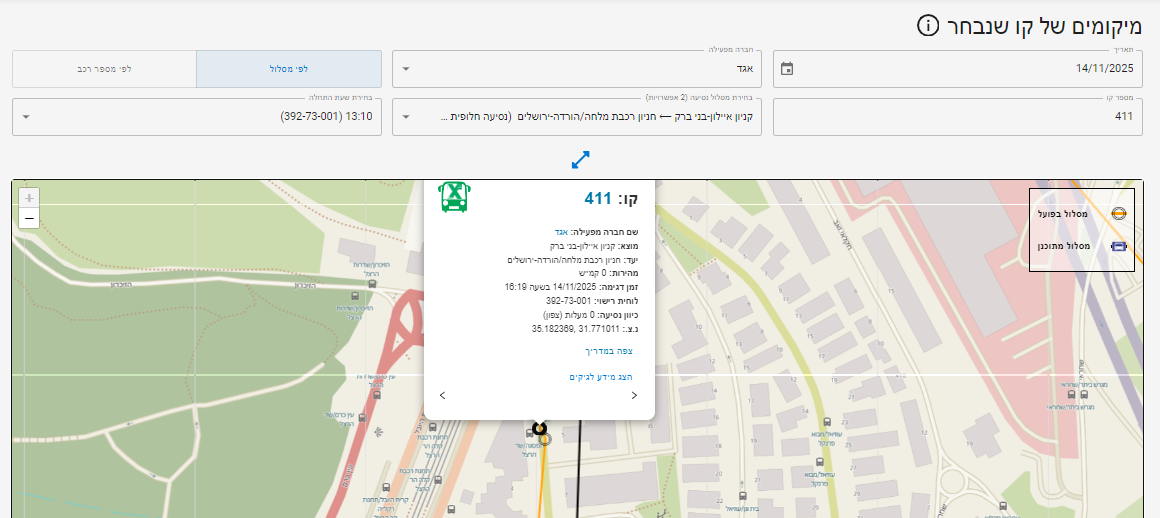Open the travel route selection dropdown

576,117
